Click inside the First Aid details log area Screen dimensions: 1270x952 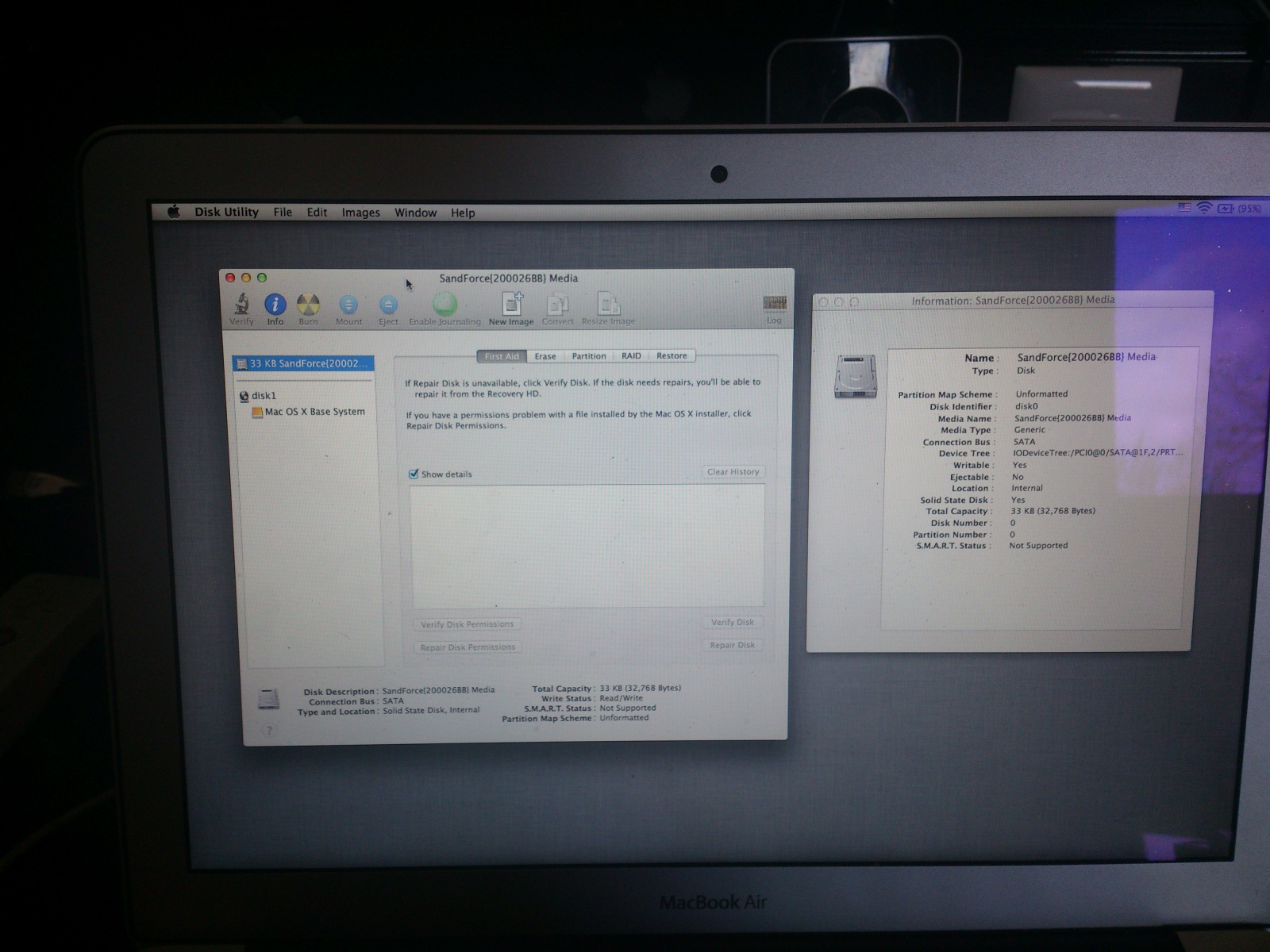coord(587,546)
